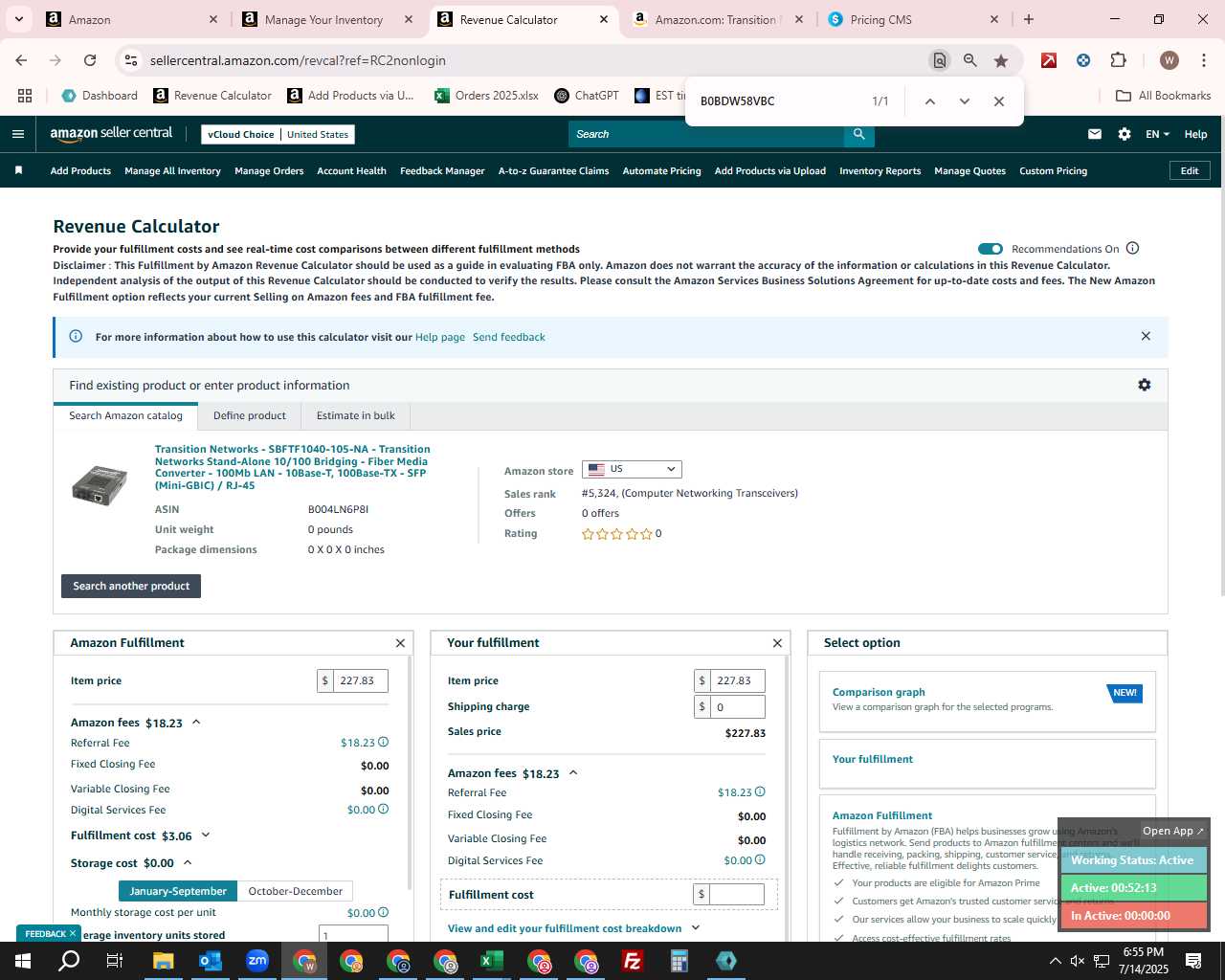1225x980 pixels.
Task: Expand fulfillment cost breakdown chevron
Action: [696, 927]
